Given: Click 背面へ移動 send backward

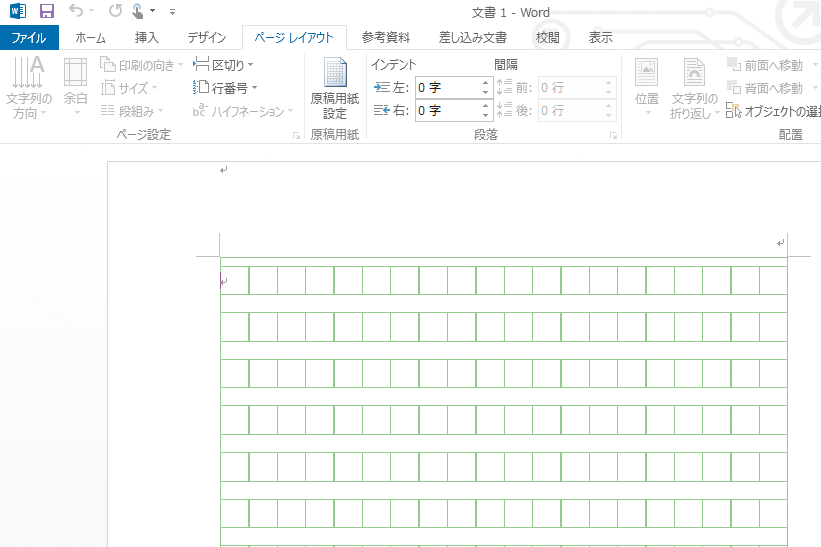Looking at the screenshot, I should point(765,88).
